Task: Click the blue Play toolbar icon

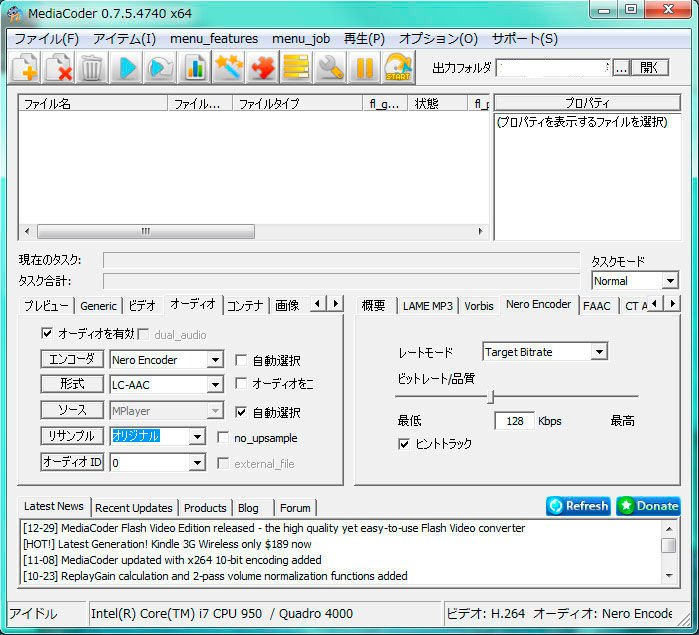Action: [127, 67]
